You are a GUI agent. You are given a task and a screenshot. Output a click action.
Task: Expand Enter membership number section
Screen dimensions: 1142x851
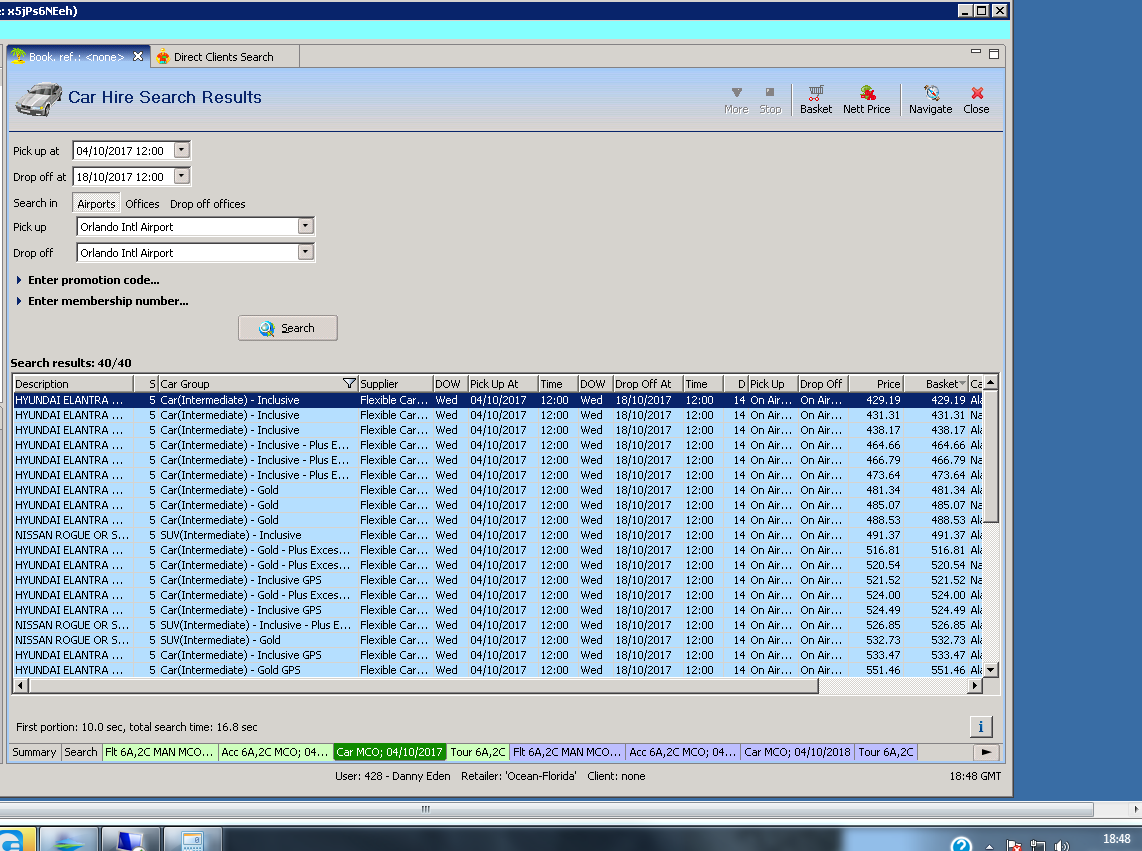pyautogui.click(x=107, y=301)
